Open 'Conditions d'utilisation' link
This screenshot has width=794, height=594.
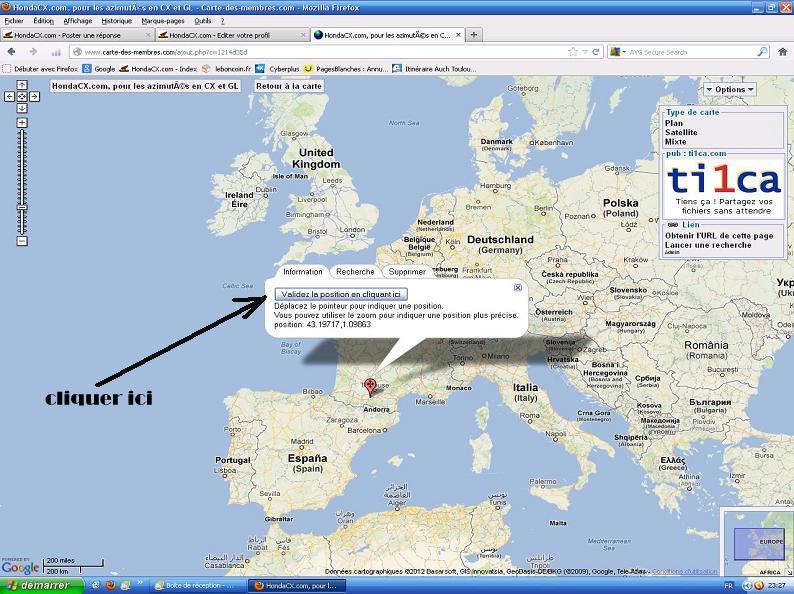coord(684,571)
